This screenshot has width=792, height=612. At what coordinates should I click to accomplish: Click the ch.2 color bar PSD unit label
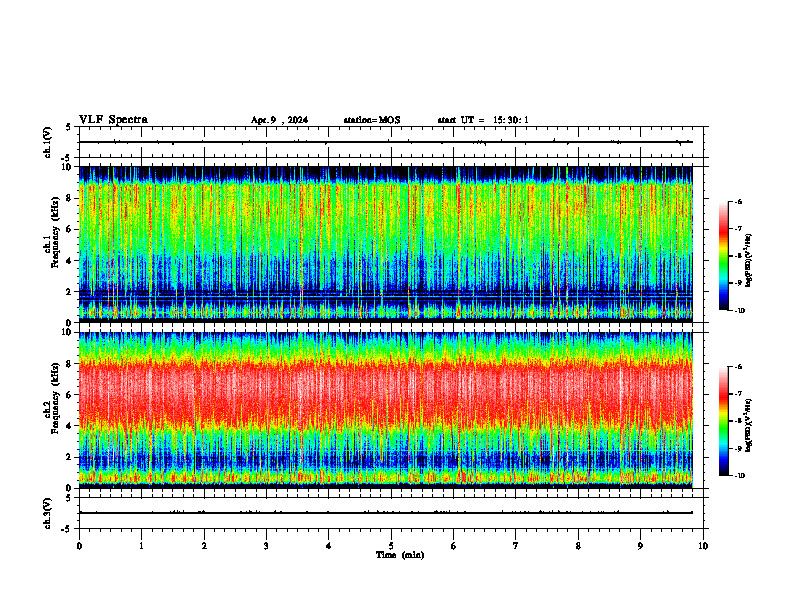click(x=749, y=424)
